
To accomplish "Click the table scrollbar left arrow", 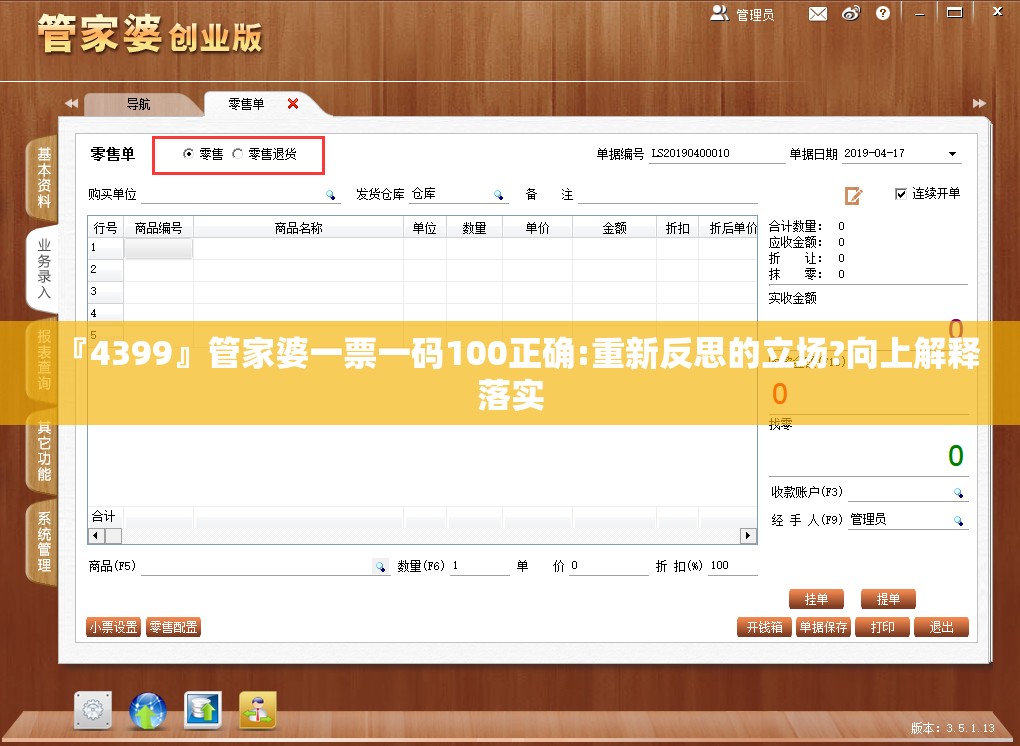I will click(x=96, y=536).
